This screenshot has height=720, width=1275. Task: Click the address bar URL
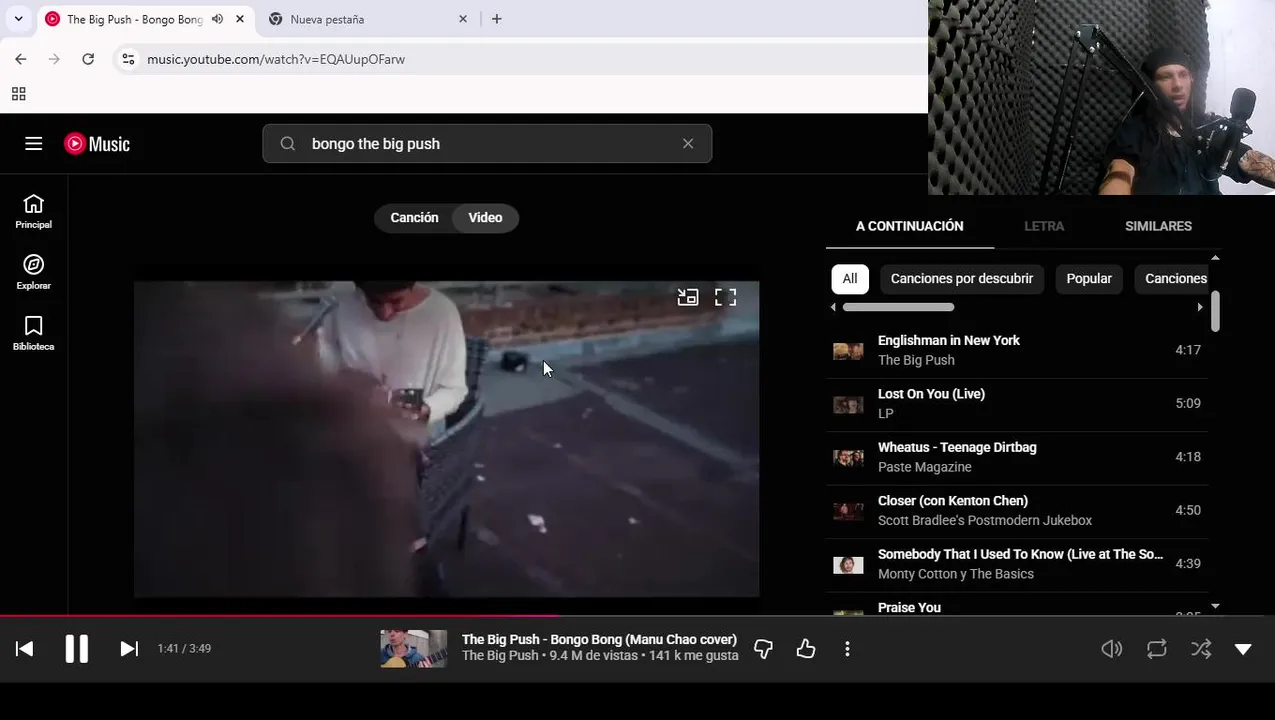276,59
